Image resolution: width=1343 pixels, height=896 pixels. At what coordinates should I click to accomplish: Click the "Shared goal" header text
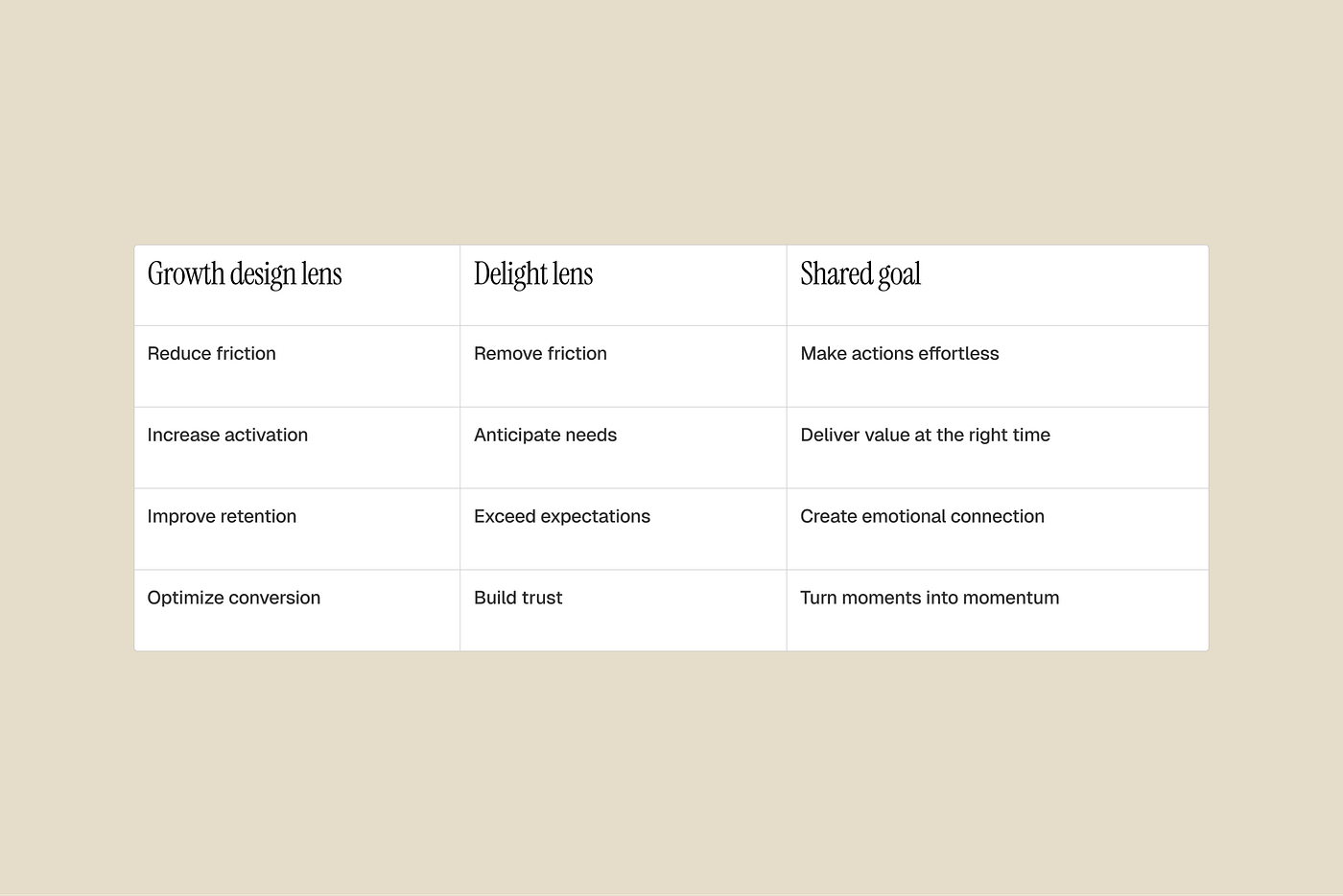(x=860, y=274)
